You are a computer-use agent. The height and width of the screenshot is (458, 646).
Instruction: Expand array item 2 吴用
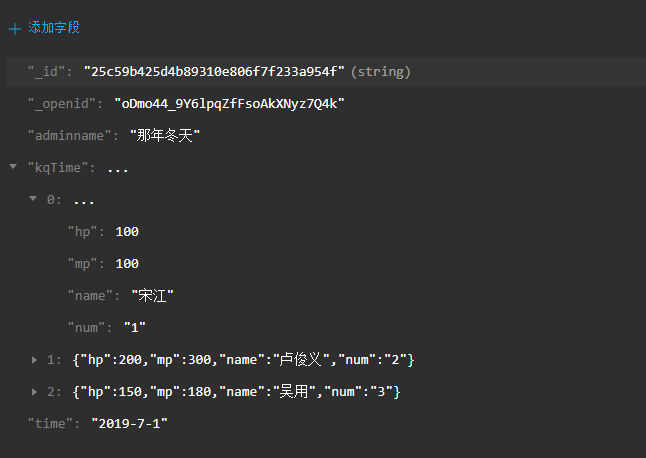coord(34,392)
